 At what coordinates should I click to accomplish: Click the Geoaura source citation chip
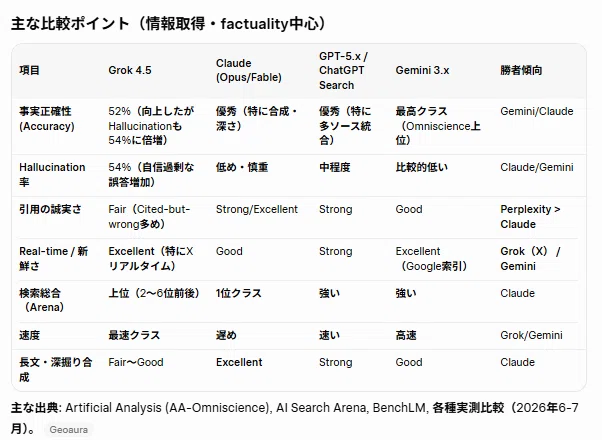point(68,430)
